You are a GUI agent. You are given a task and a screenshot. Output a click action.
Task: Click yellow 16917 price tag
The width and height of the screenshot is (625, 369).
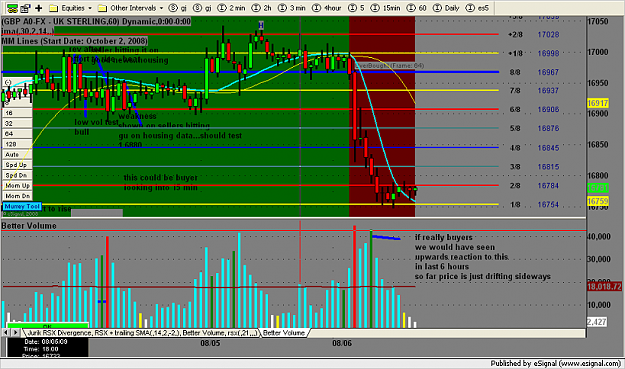pyautogui.click(x=598, y=104)
